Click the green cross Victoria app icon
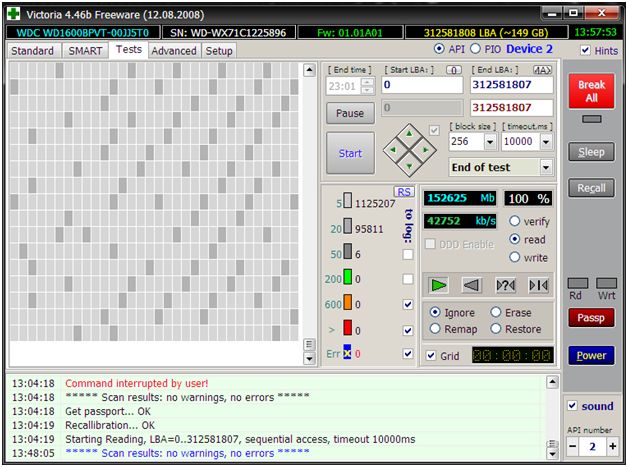Screen dimensions: 628x467 (14, 14)
